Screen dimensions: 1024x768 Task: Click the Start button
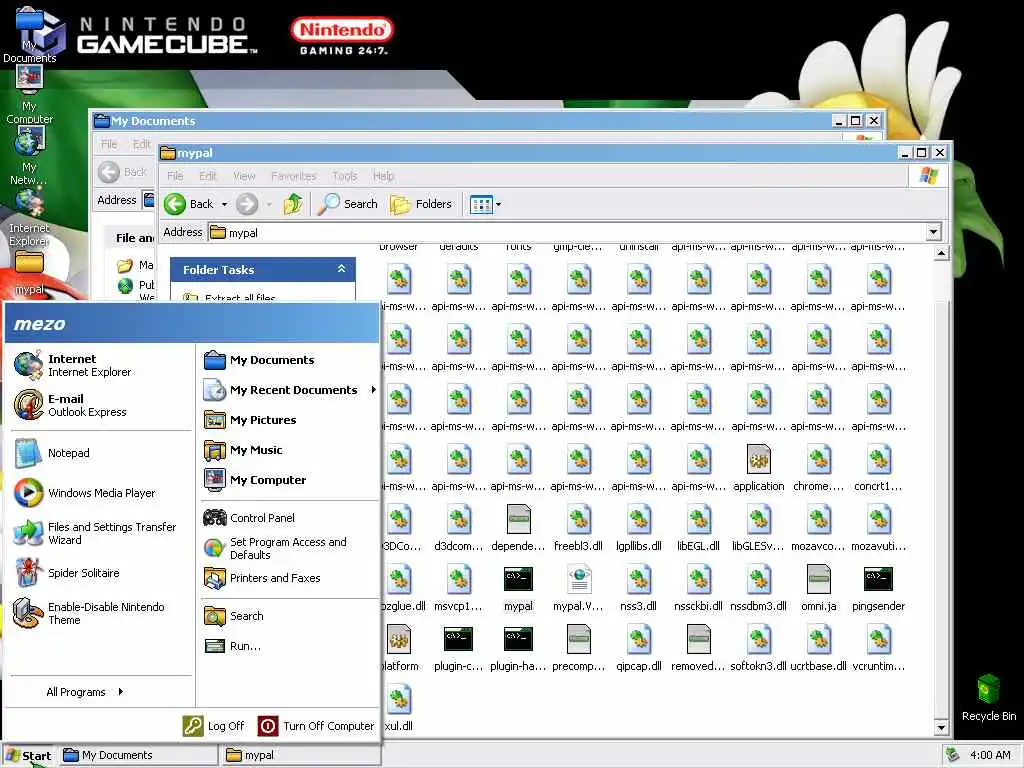tap(28, 756)
